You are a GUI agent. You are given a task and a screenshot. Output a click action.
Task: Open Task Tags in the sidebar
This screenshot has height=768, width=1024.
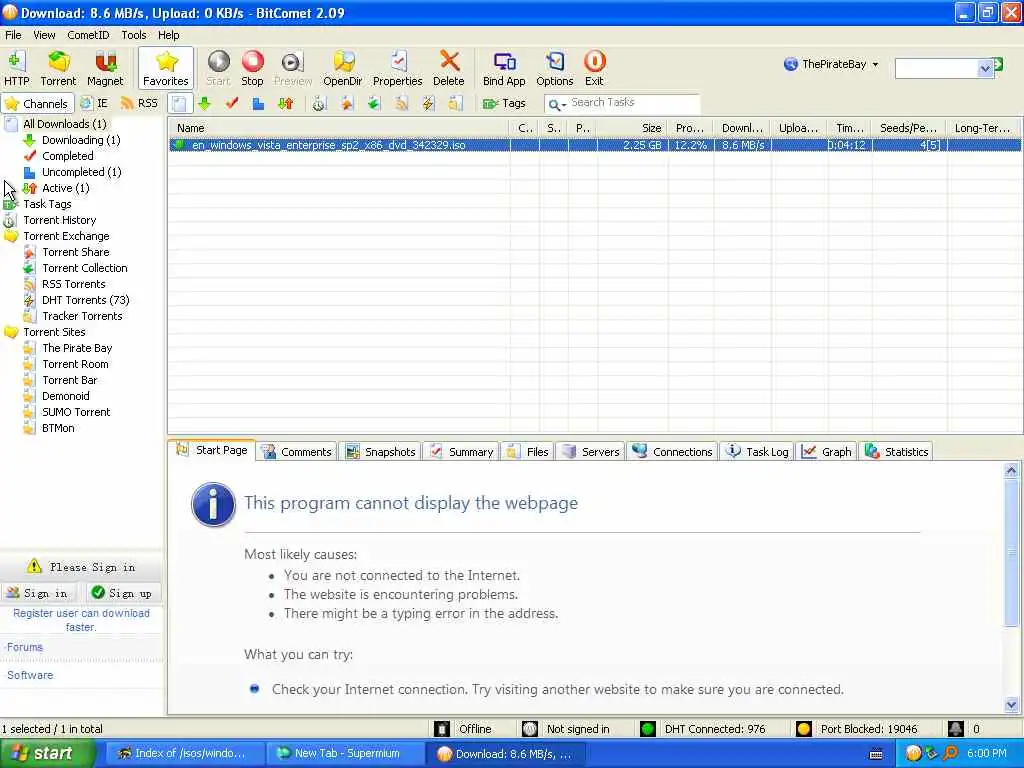[46, 204]
